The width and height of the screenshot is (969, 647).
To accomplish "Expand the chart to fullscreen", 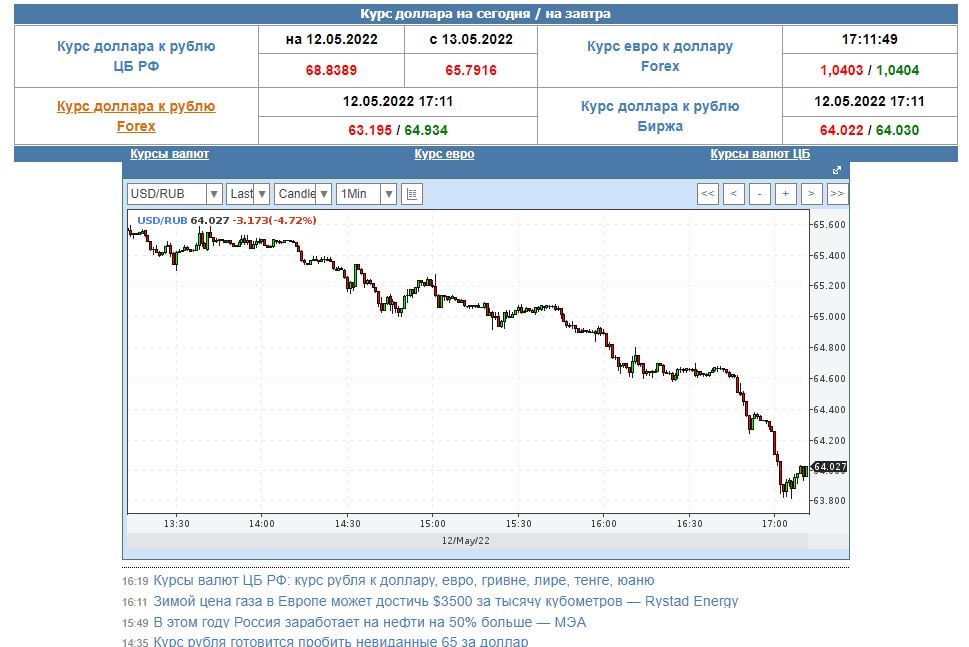I will pos(837,170).
